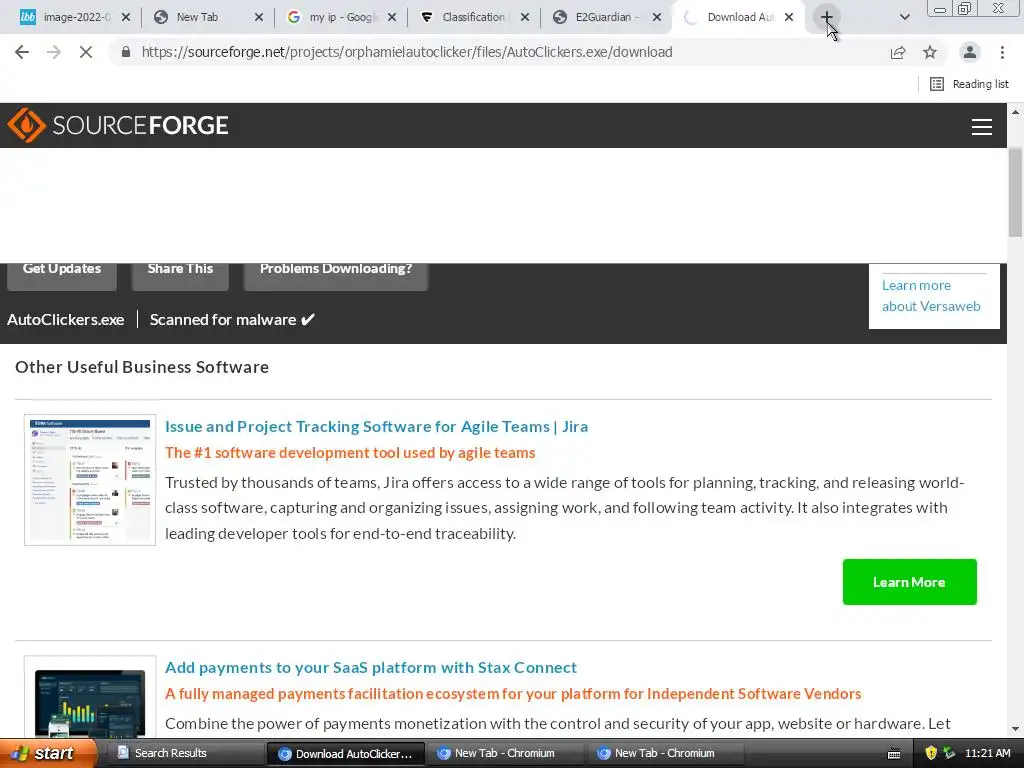Screen dimensions: 1024x768
Task: Close the Classification tab
Action: [525, 17]
